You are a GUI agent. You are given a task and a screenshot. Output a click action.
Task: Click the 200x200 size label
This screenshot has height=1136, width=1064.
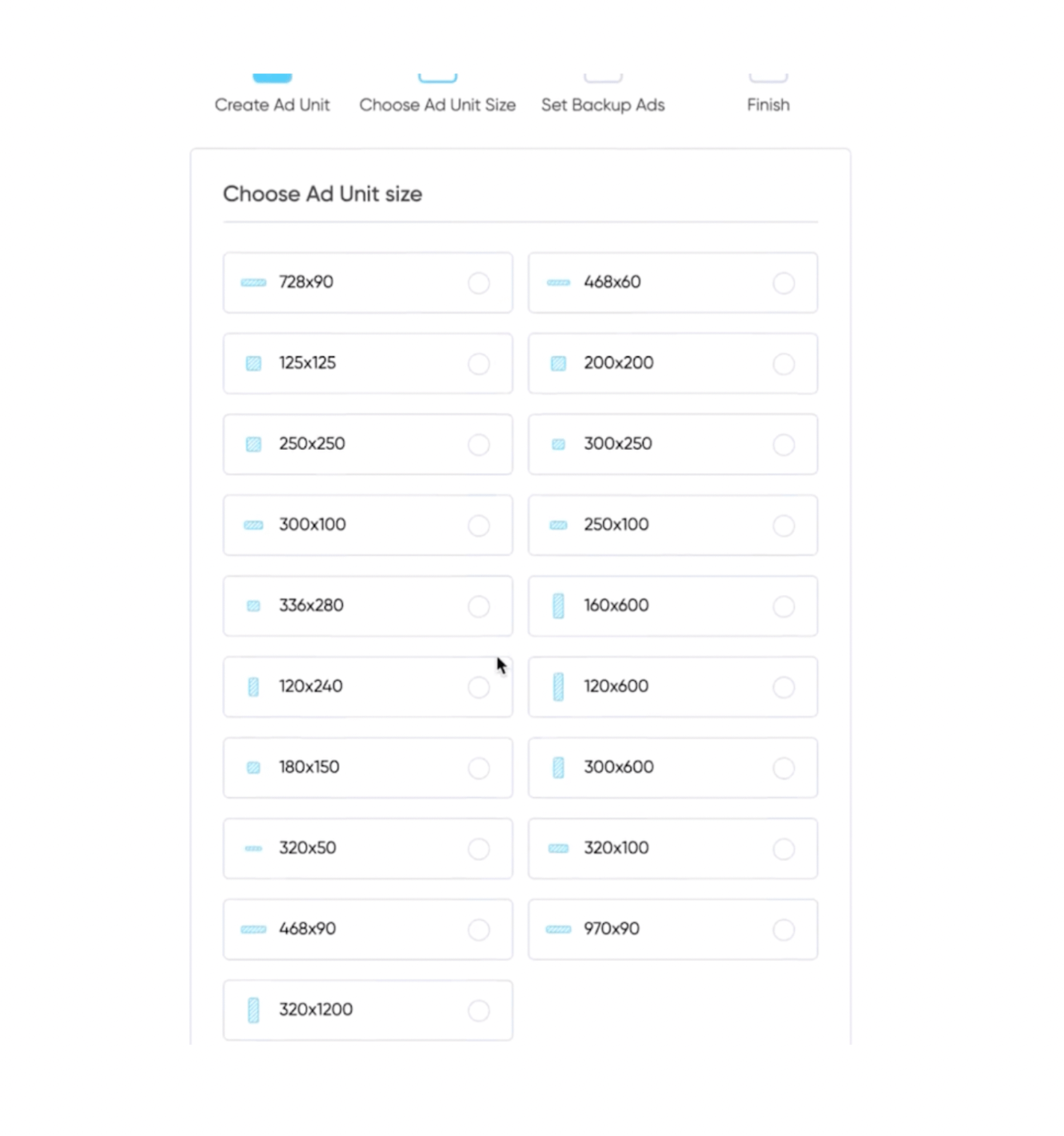[619, 363]
